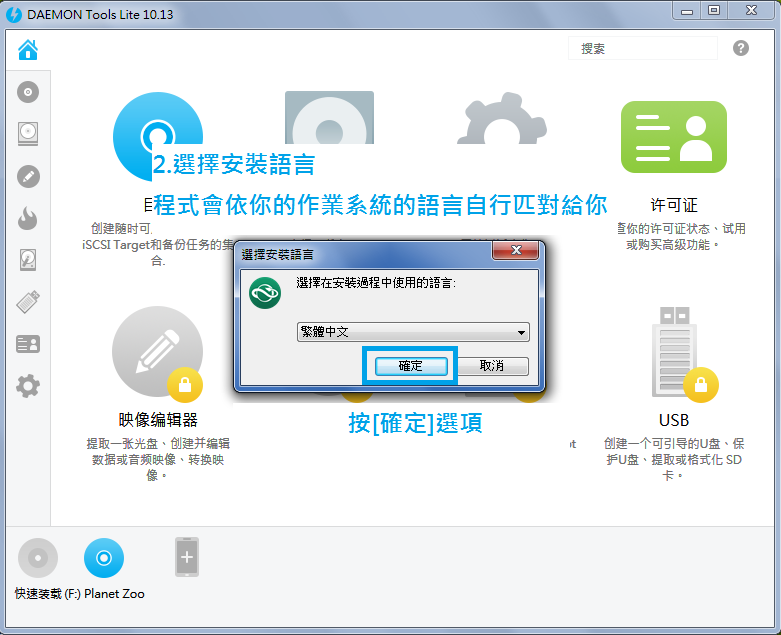This screenshot has height=635, width=781.
Task: Open the Images disc icon in sidebar
Action: [28, 92]
